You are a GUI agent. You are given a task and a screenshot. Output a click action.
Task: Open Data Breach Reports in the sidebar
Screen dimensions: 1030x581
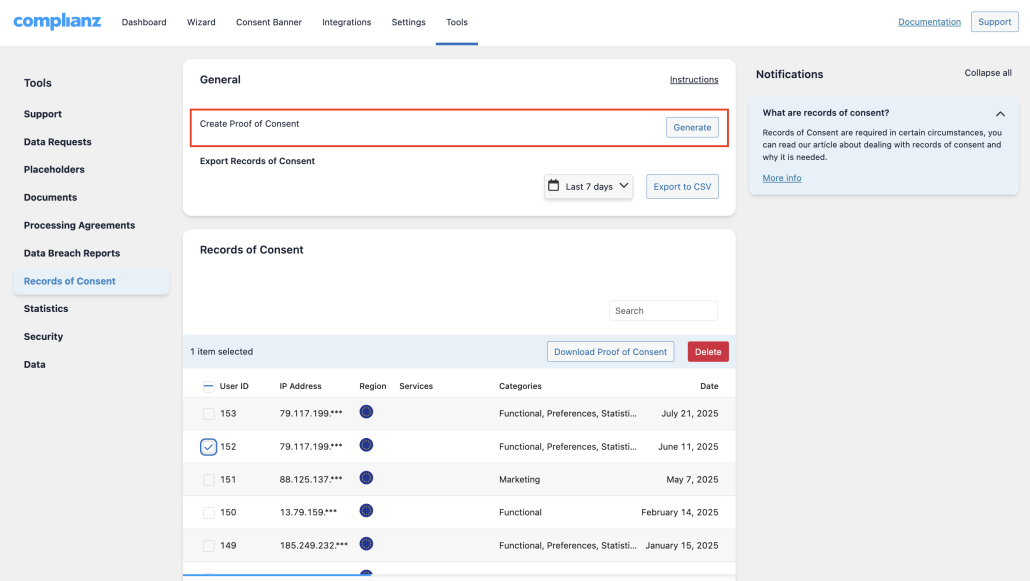point(72,253)
